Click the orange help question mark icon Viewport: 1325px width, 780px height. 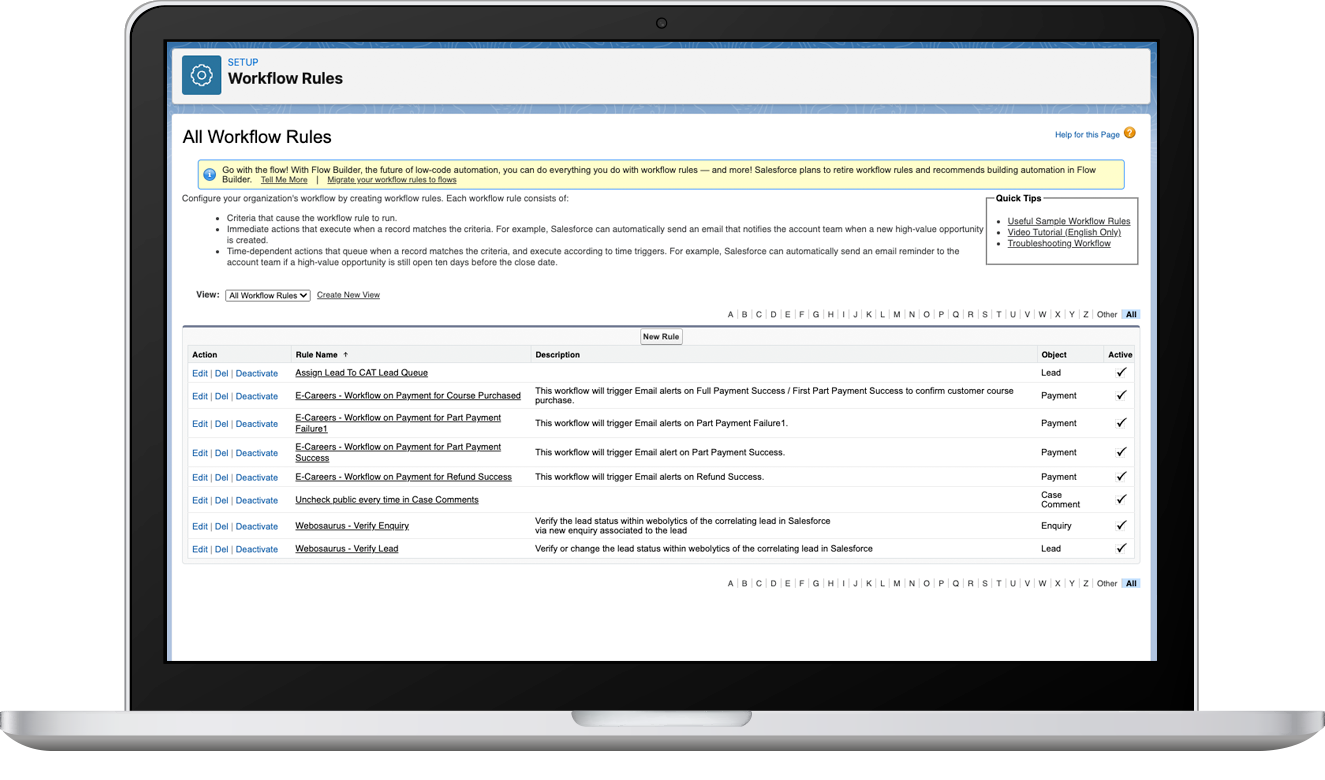[1130, 133]
